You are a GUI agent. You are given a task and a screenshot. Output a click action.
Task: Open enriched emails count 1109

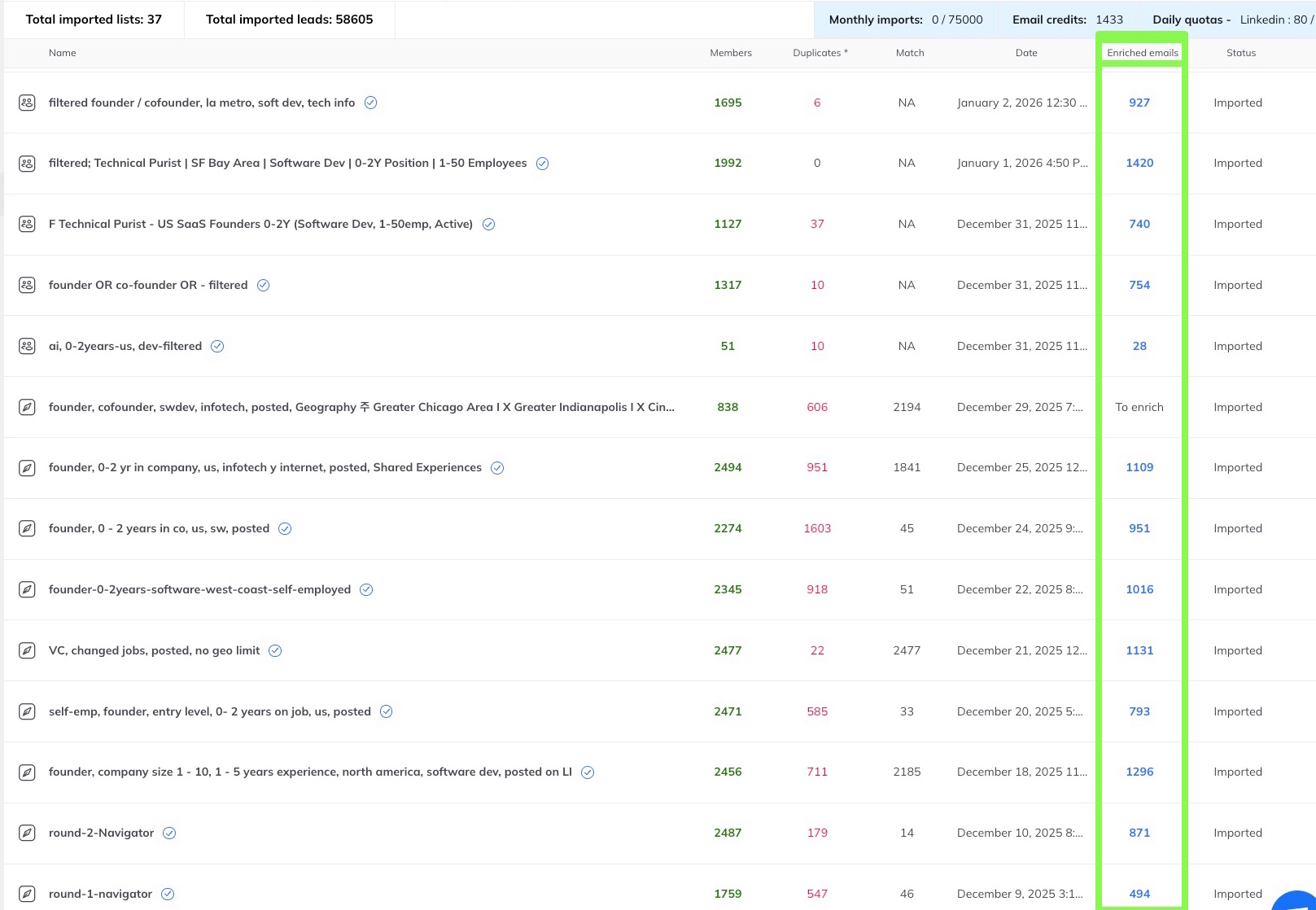click(1139, 467)
